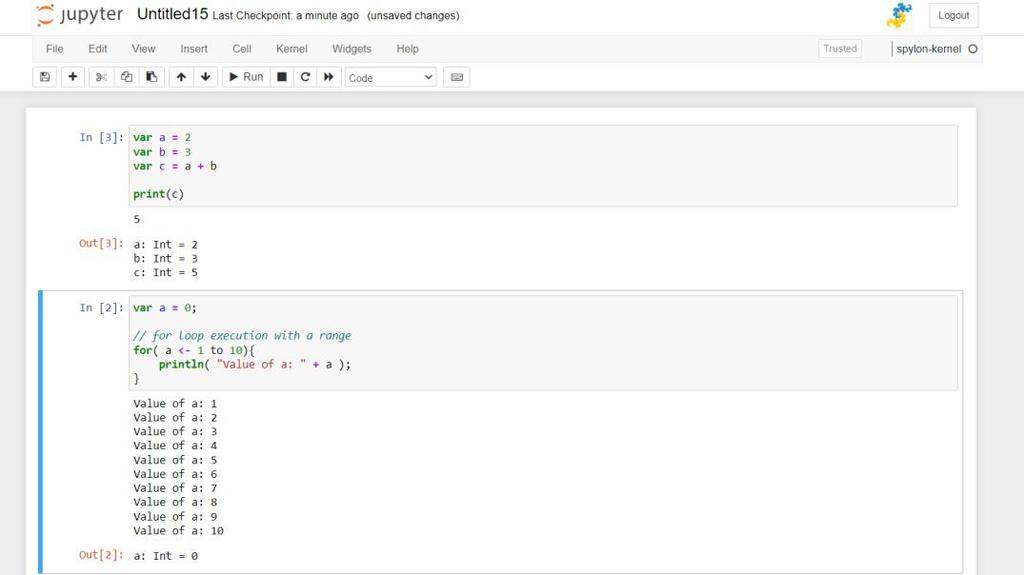The image size is (1024, 575).
Task: Open the Edit menu
Action: 98,49
